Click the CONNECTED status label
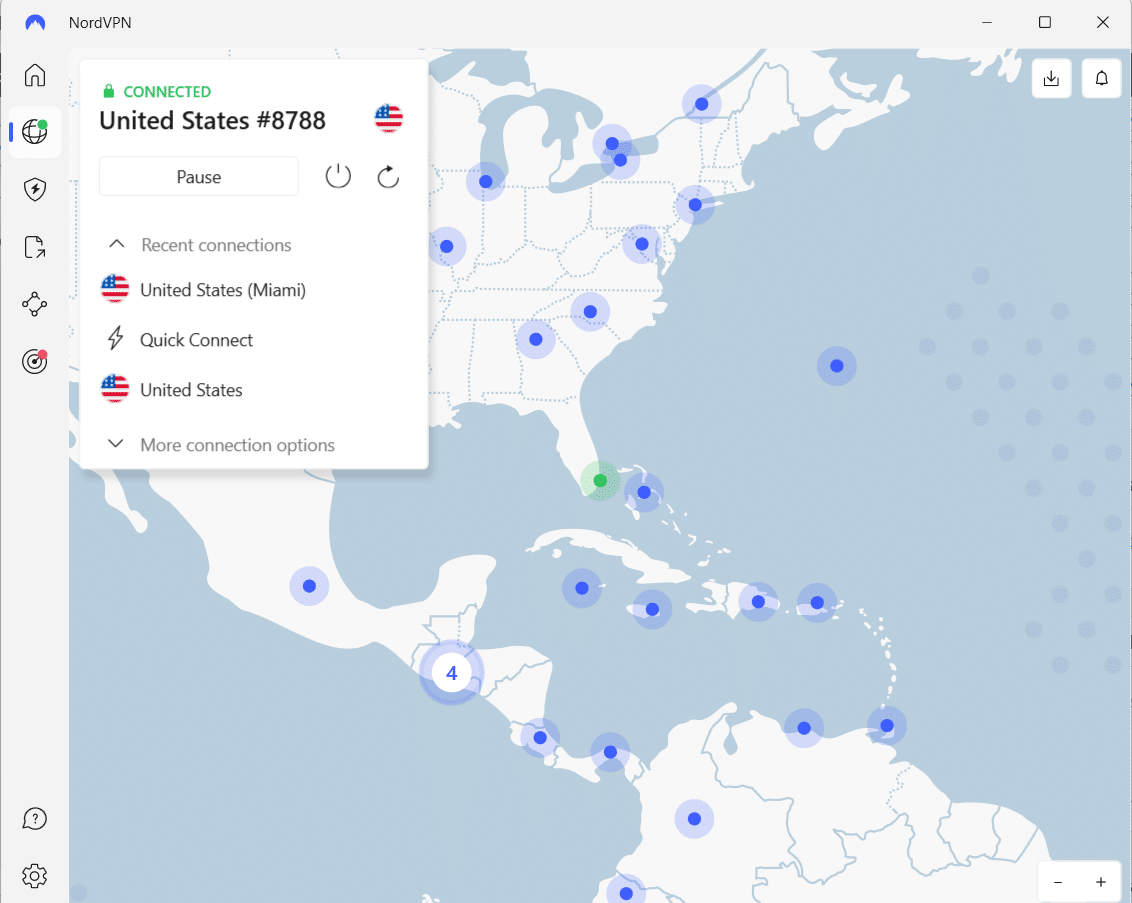 [x=167, y=92]
